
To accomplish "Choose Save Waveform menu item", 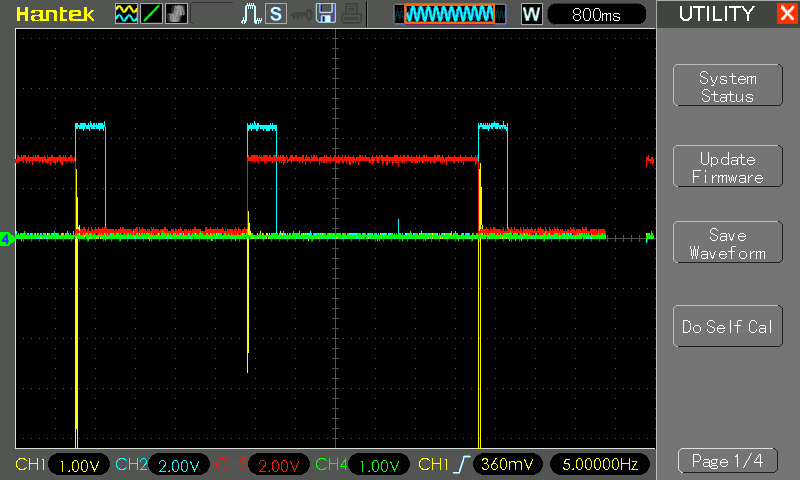I will point(727,244).
